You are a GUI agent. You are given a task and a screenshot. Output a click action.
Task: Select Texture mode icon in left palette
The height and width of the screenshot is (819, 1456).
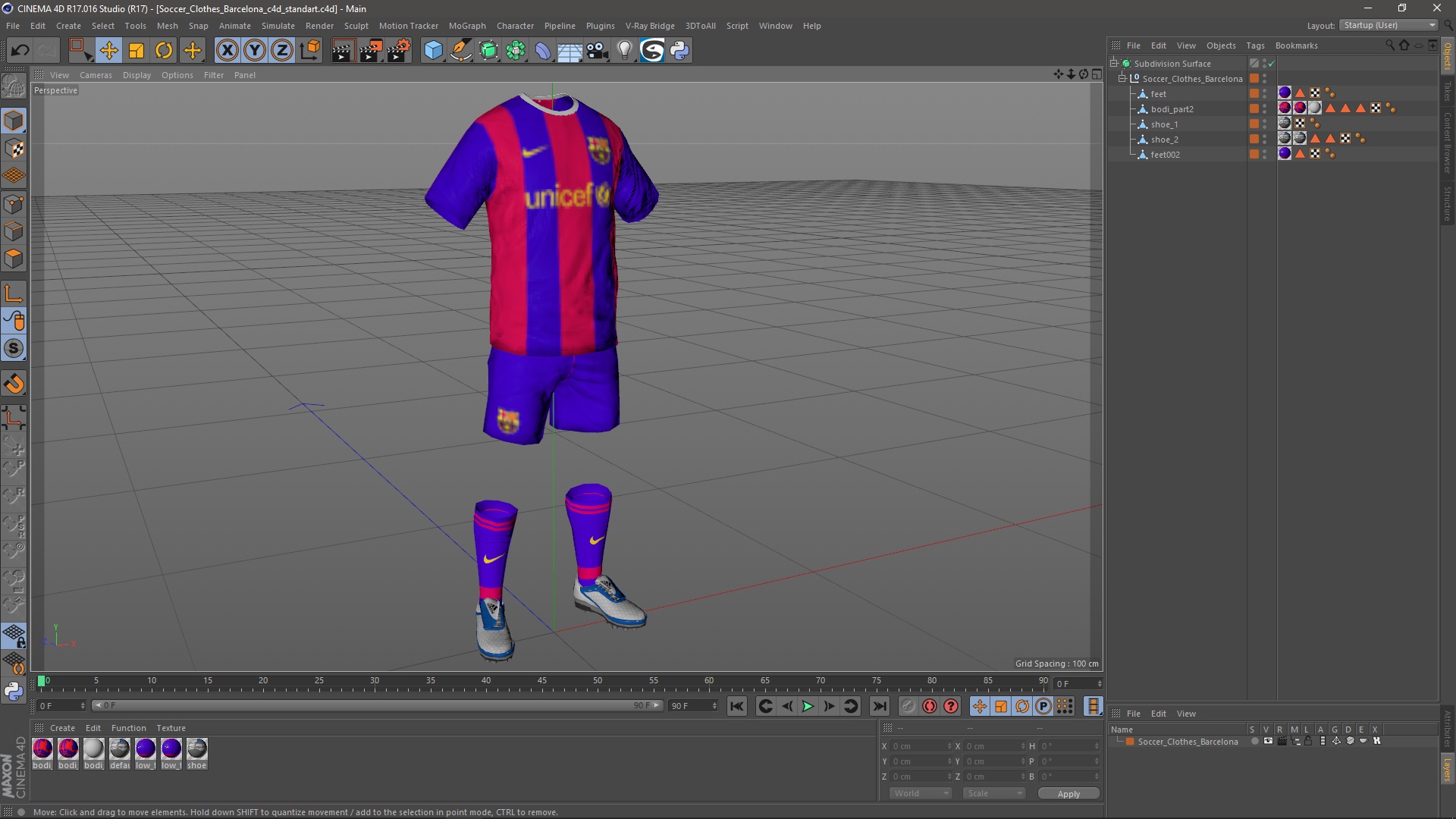(x=14, y=149)
